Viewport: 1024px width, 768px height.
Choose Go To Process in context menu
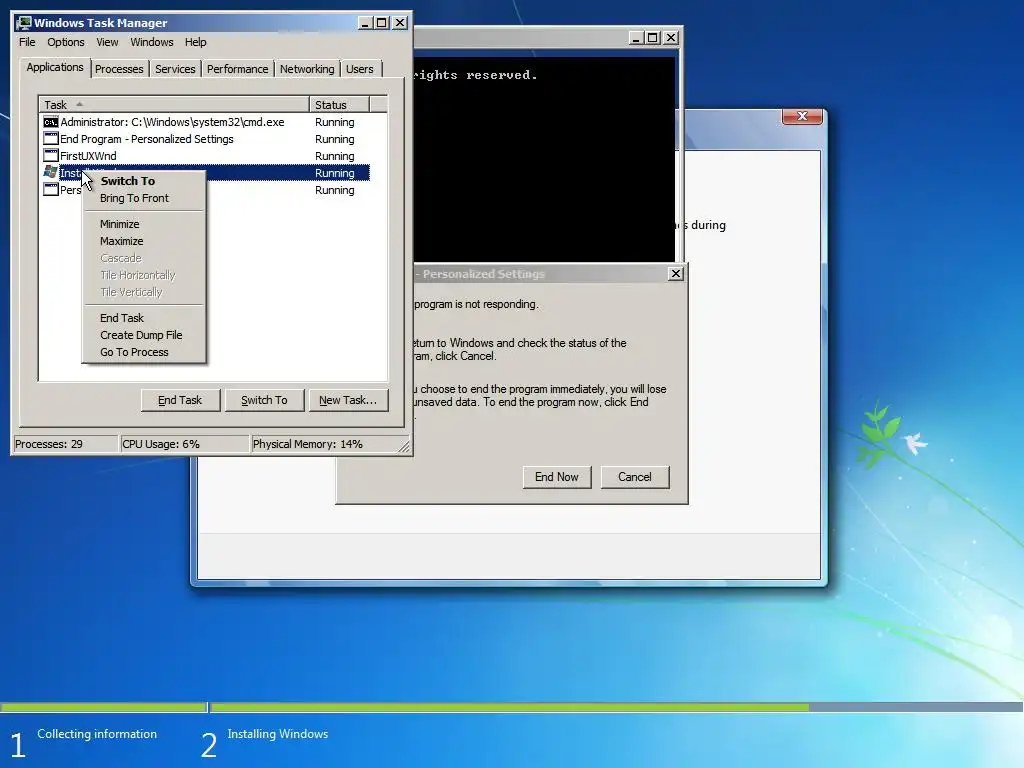point(144,352)
